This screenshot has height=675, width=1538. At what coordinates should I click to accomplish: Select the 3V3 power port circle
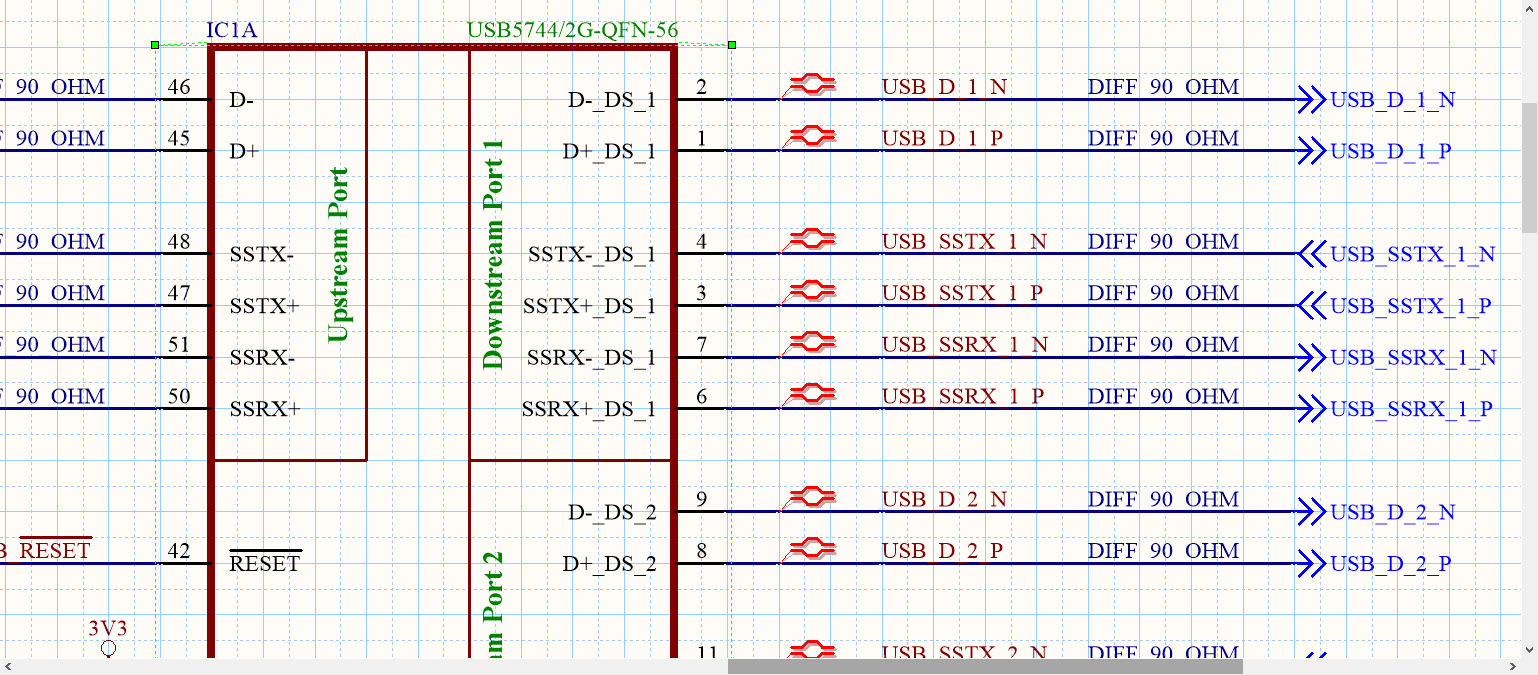pyautogui.click(x=108, y=649)
